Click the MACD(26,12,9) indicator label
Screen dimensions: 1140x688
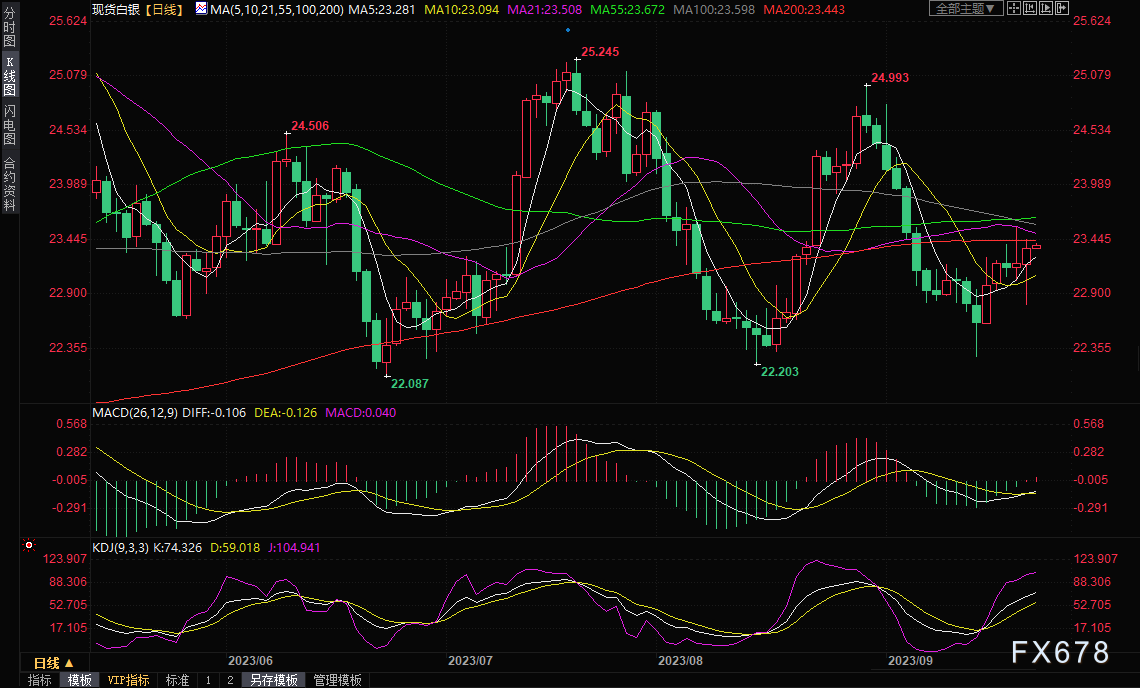click(x=135, y=412)
